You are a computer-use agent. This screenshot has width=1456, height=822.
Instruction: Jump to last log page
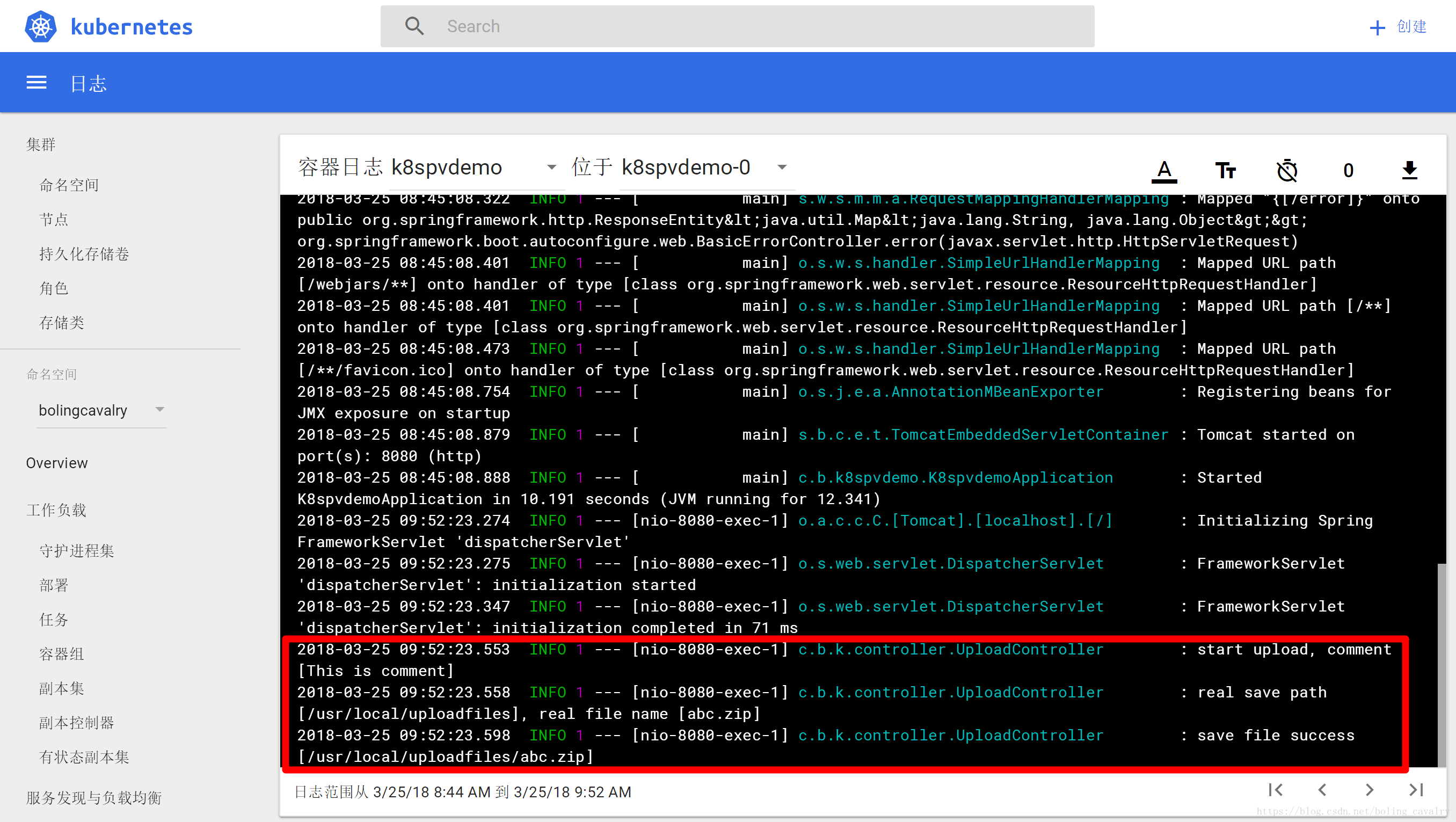(x=1416, y=790)
